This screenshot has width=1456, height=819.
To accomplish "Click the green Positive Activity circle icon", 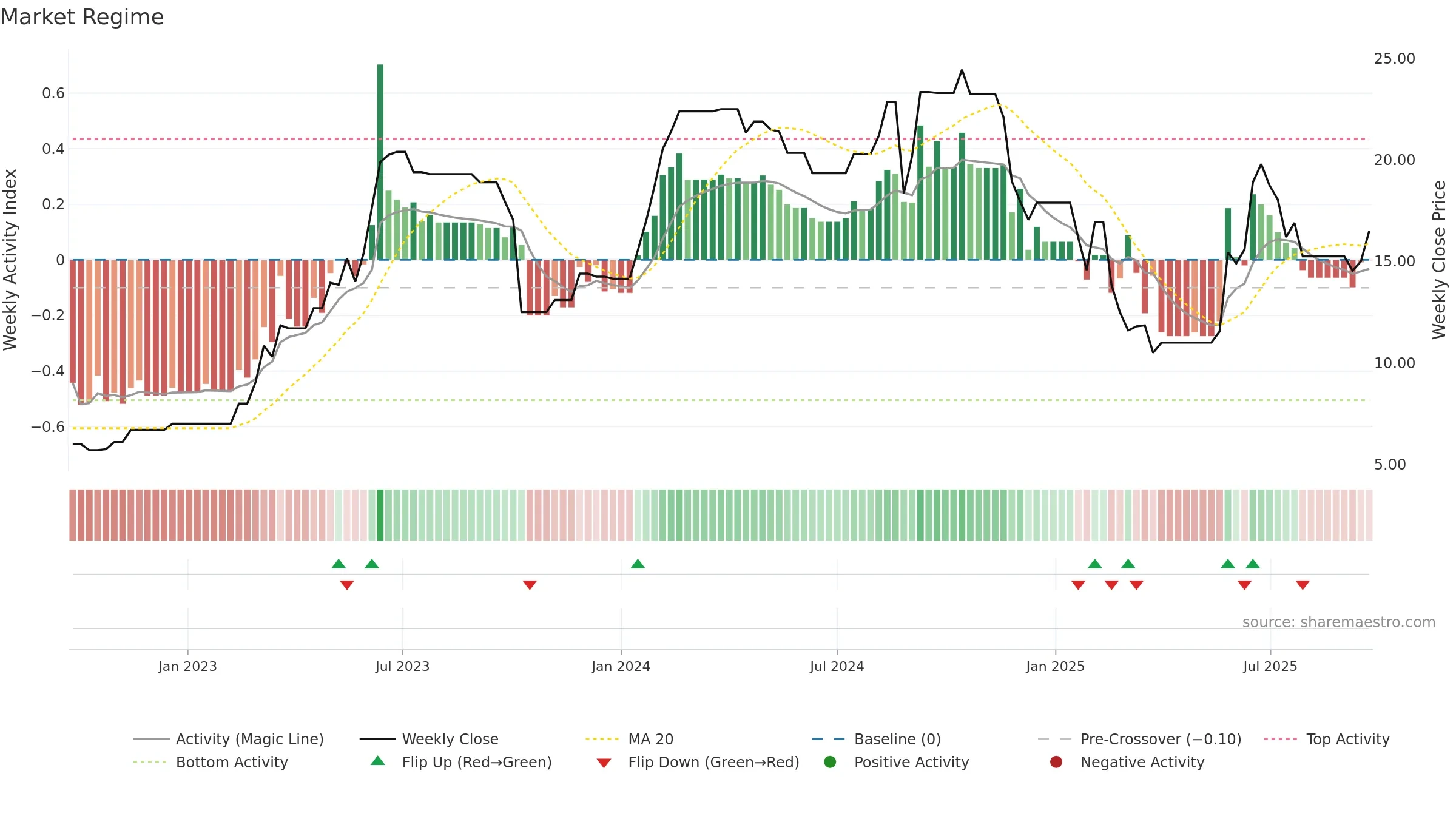I will coord(830,762).
